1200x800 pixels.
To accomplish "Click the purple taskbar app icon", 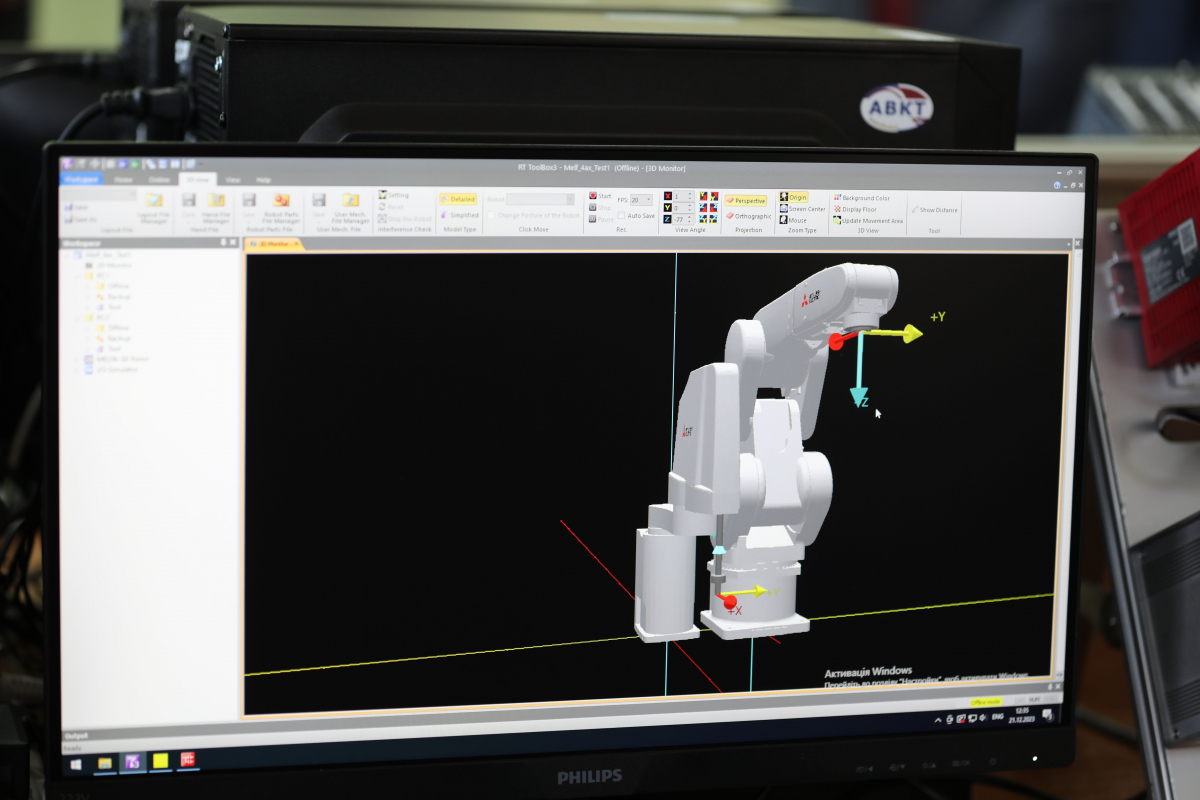I will (x=132, y=762).
